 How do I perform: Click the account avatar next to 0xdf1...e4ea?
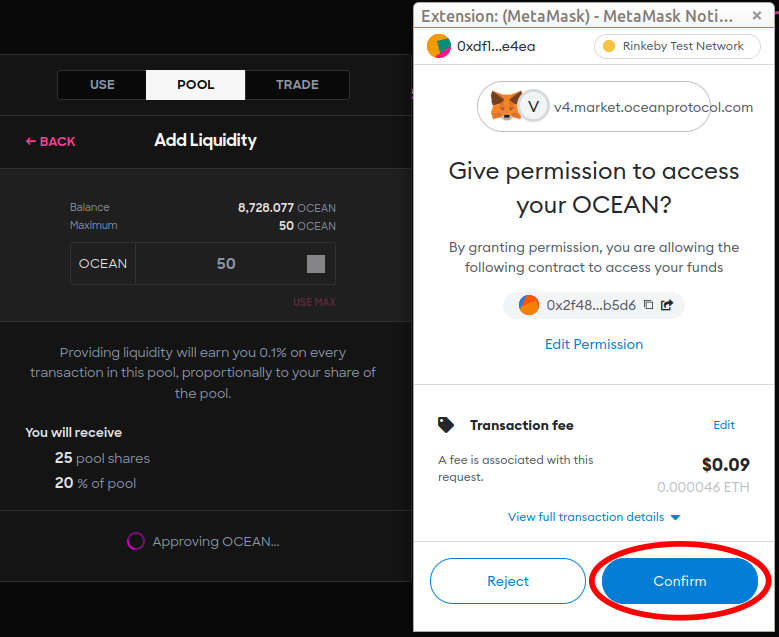[439, 46]
